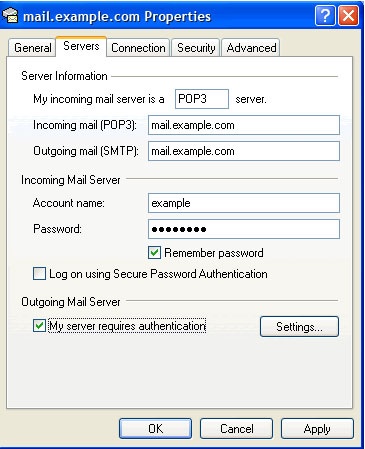Click in the Outgoing mail (SMTP) field
This screenshot has width=365, height=449.
(x=244, y=151)
